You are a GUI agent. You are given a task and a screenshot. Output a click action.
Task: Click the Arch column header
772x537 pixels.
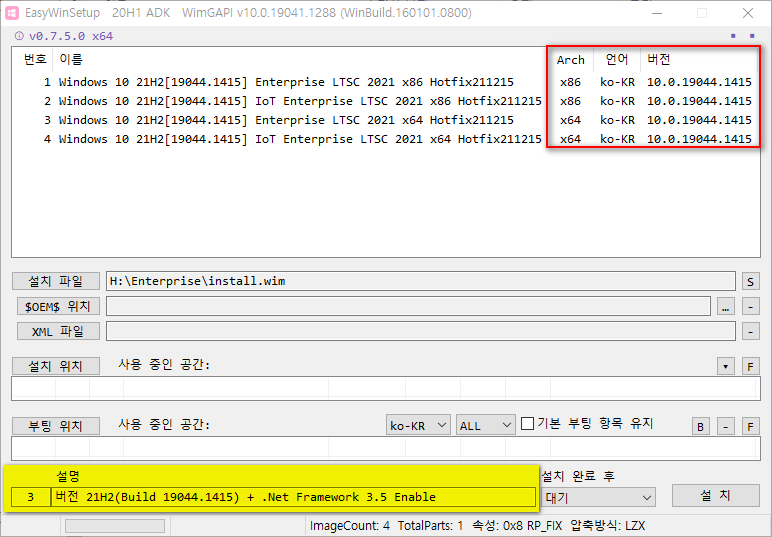(x=571, y=60)
